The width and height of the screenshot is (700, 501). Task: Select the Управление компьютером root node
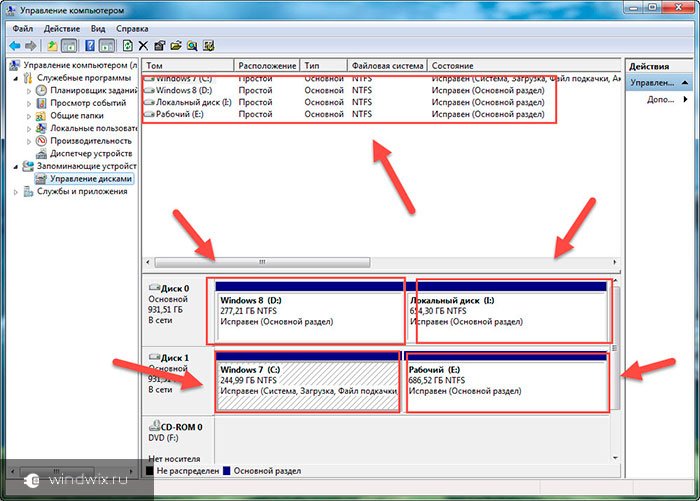point(75,65)
